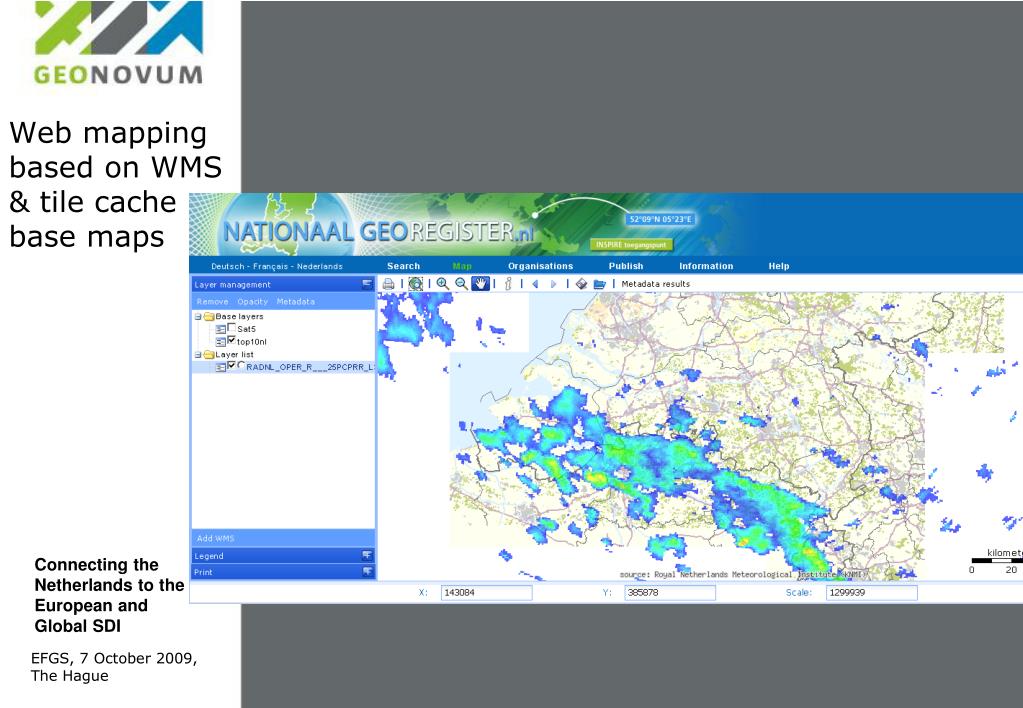Go to next map extent arrow
Viewport: 1023px width, 708px height.
coord(554,284)
